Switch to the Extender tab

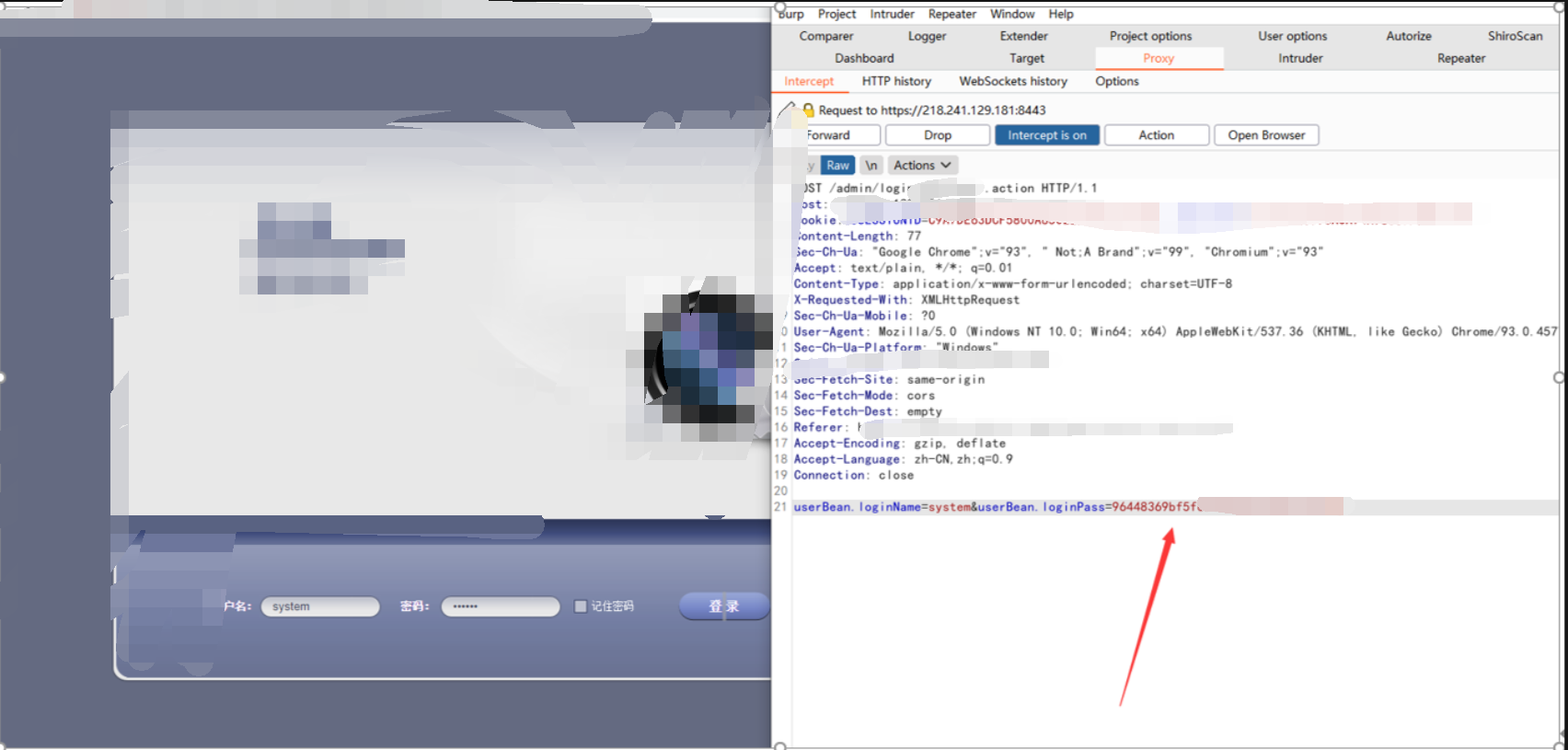[x=1024, y=36]
